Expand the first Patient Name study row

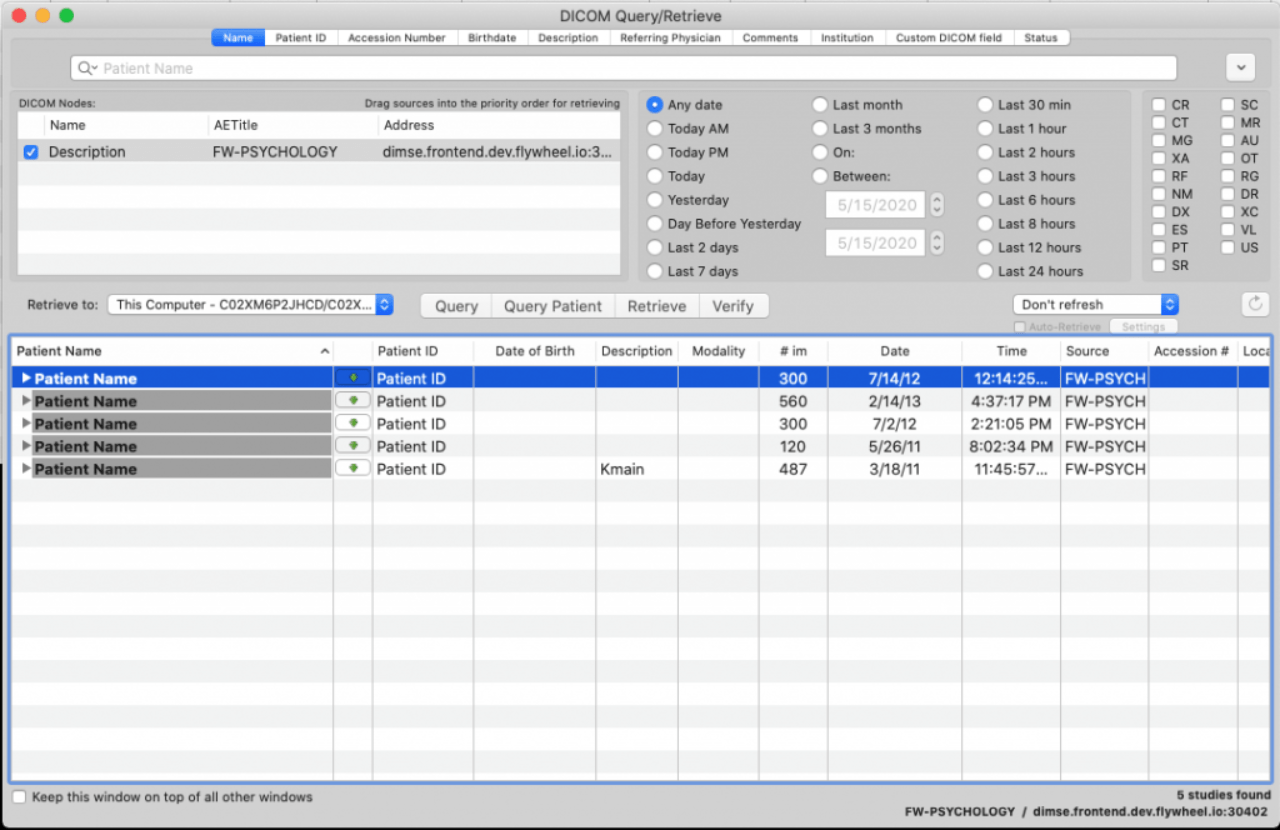tap(25, 378)
